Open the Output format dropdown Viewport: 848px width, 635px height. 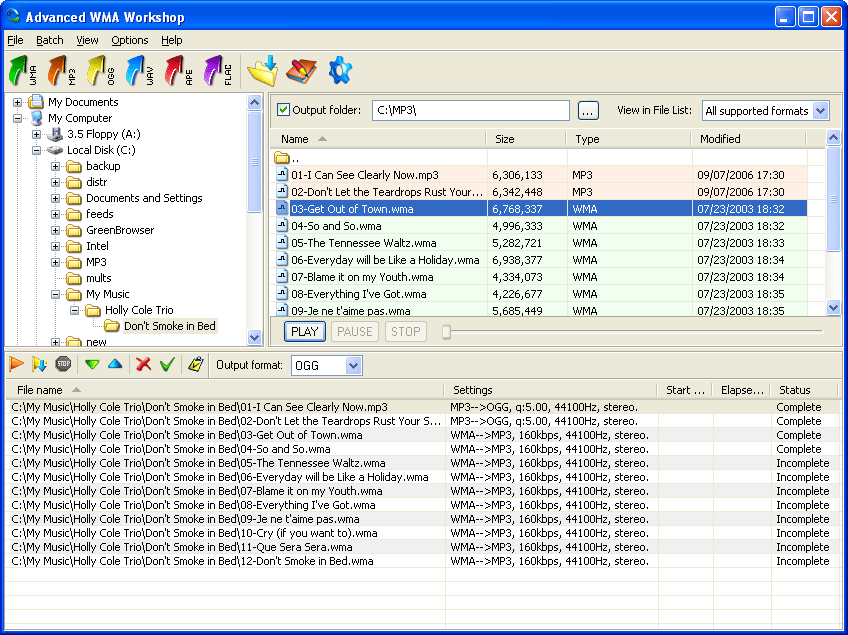point(353,366)
